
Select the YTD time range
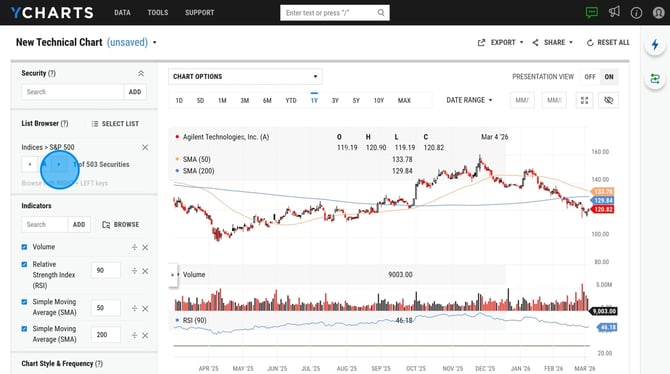click(x=291, y=100)
